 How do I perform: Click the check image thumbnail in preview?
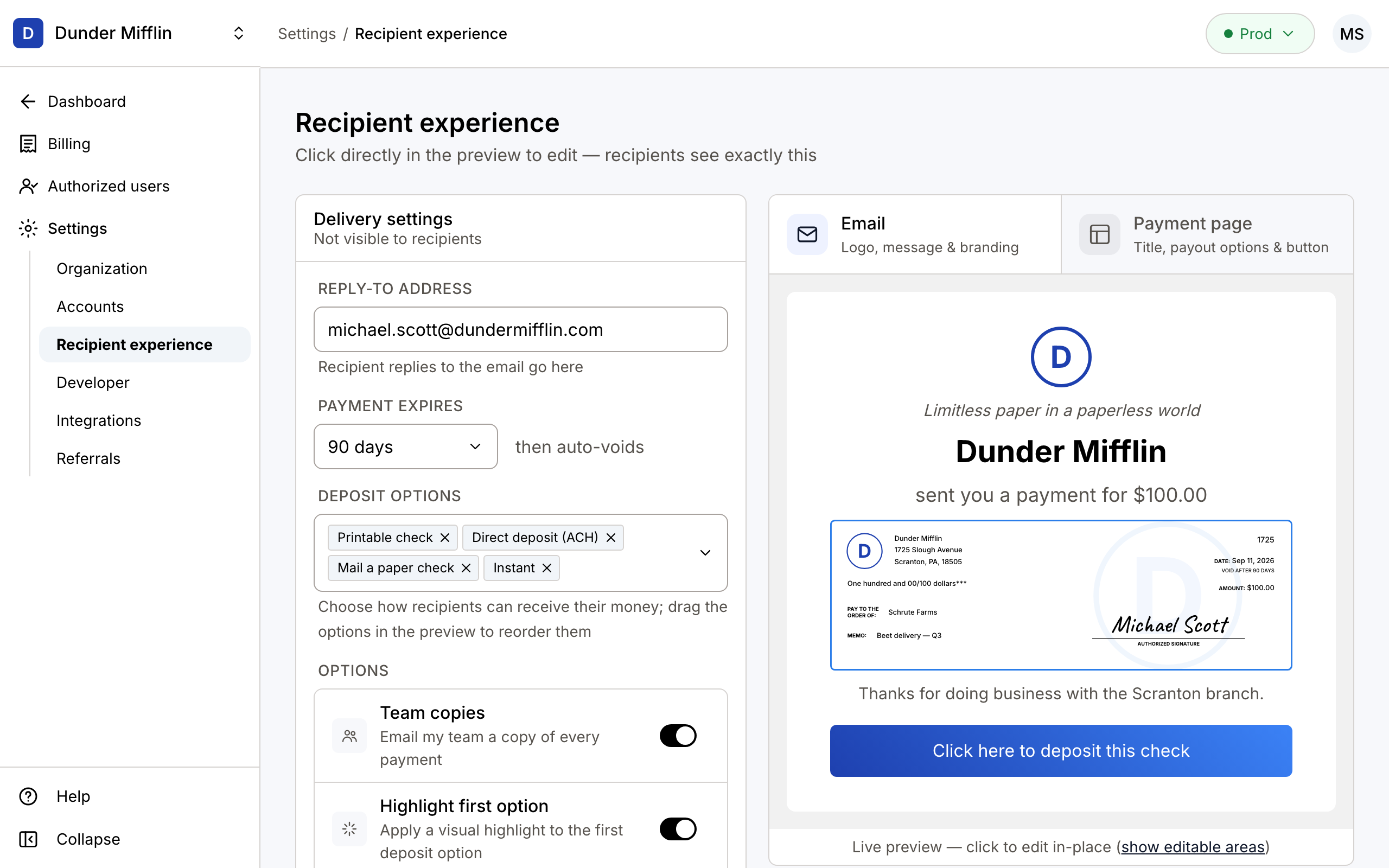1061,595
